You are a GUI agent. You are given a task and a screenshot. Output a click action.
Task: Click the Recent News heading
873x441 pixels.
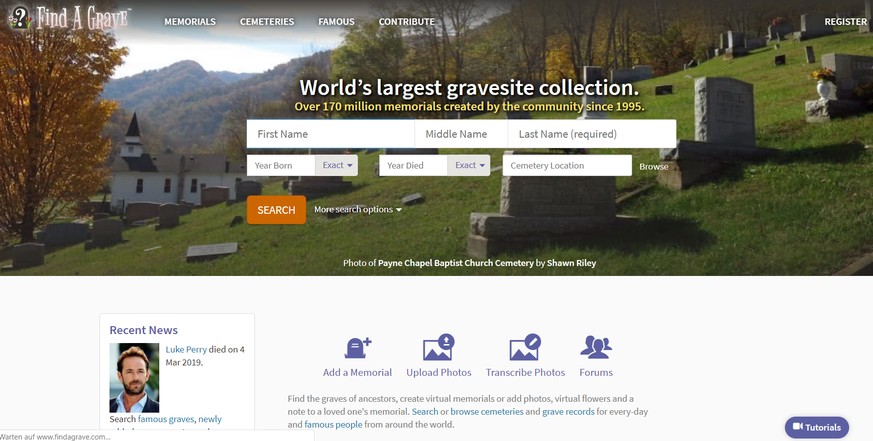point(144,330)
